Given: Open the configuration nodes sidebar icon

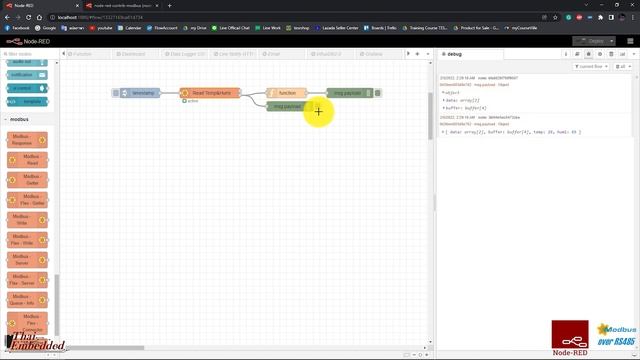Looking at the screenshot, I should click(x=600, y=54).
